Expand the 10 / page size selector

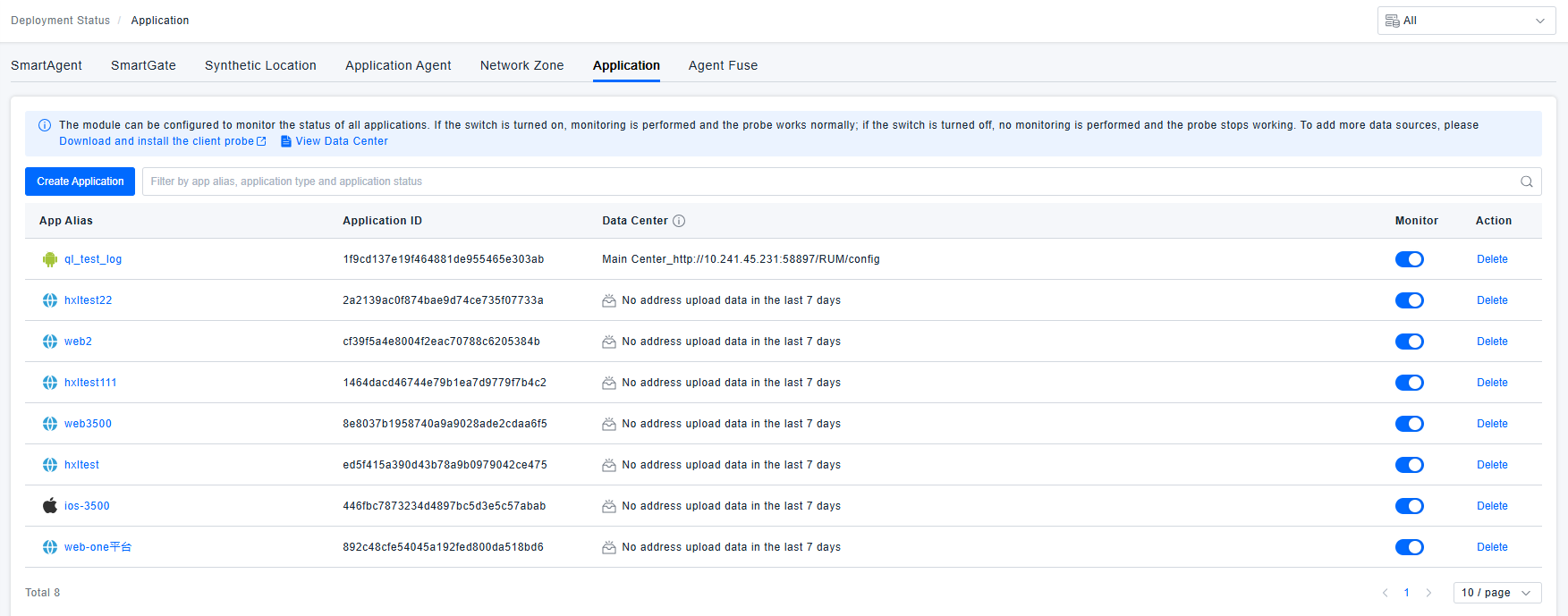pyautogui.click(x=1496, y=593)
